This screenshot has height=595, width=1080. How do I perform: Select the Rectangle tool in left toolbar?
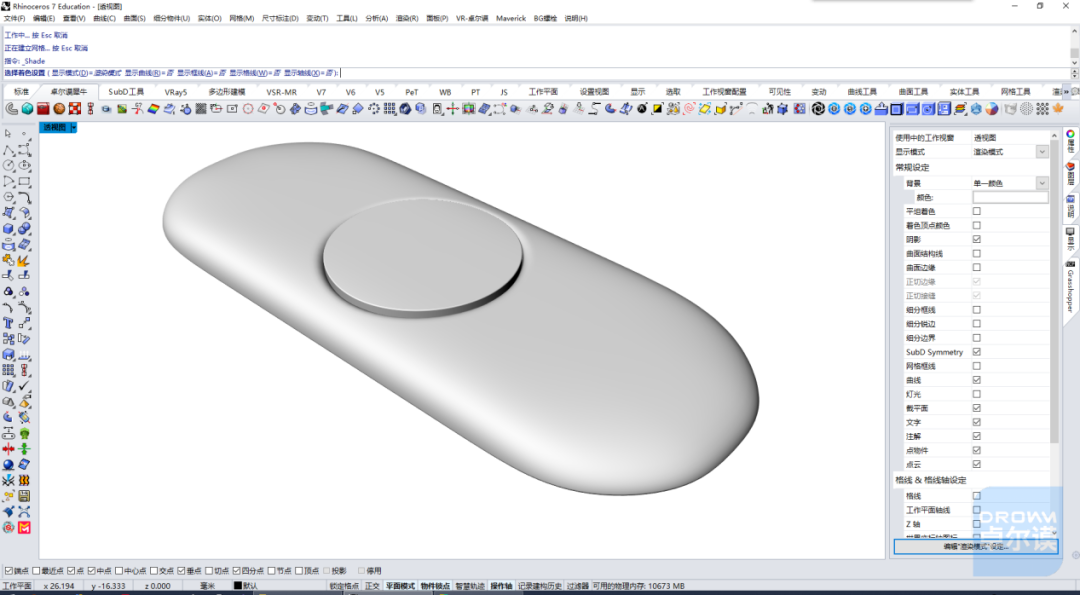coord(24,181)
